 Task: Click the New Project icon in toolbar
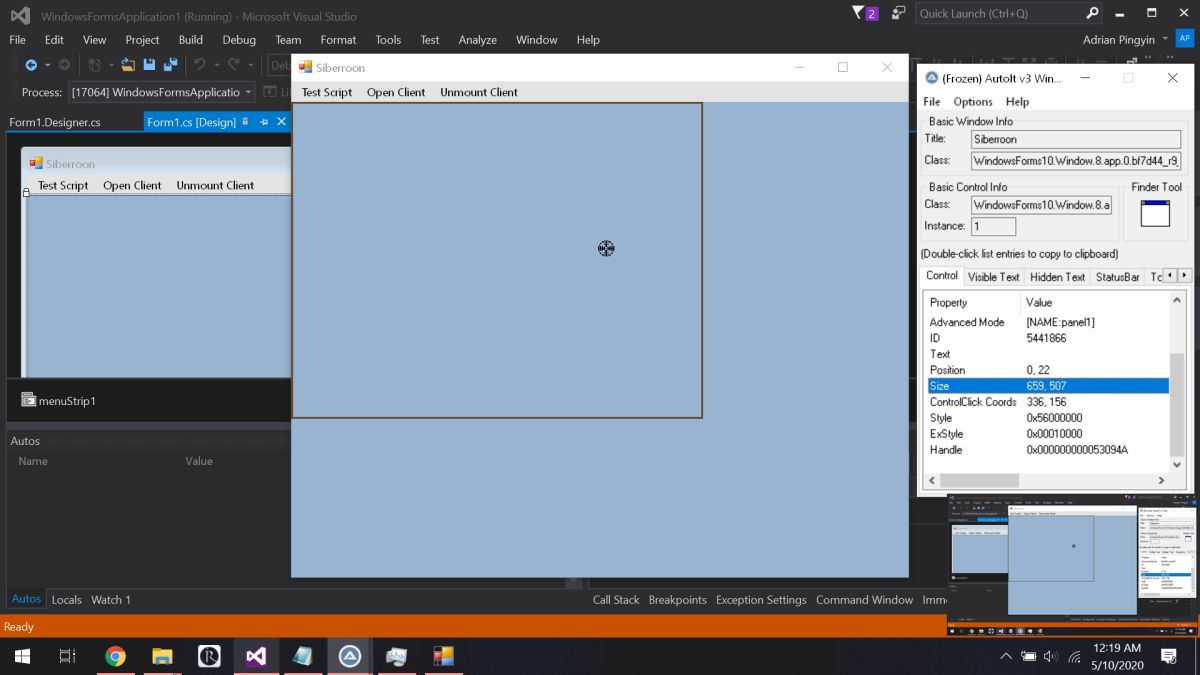point(95,65)
